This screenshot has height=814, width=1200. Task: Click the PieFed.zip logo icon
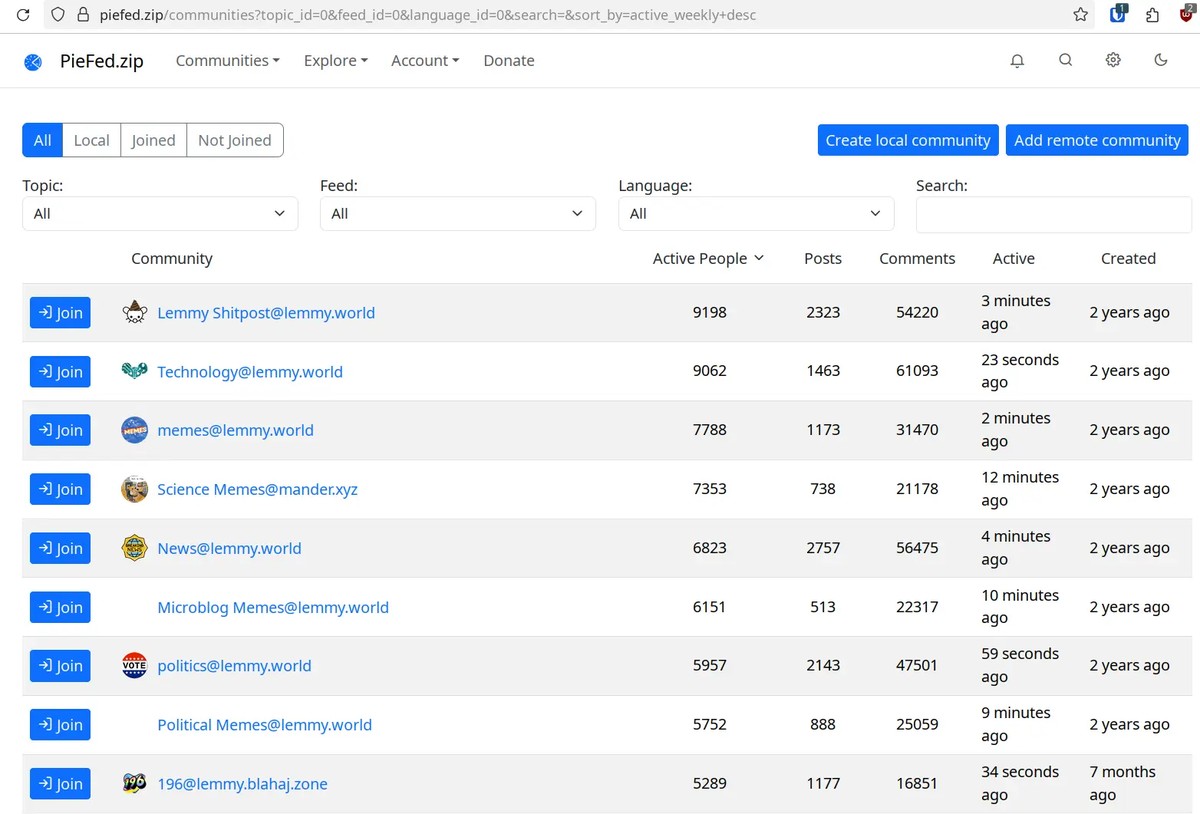click(x=32, y=61)
